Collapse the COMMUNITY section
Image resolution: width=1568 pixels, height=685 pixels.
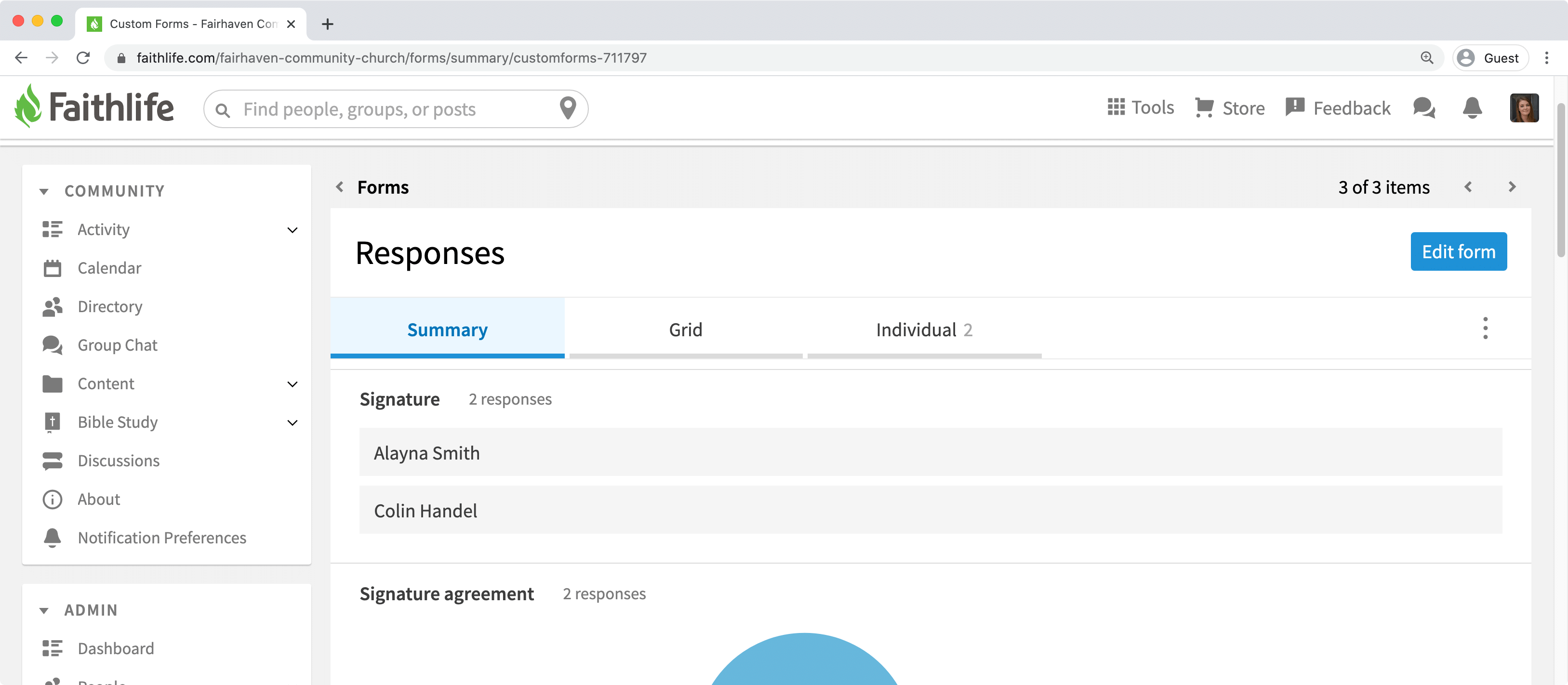click(44, 191)
